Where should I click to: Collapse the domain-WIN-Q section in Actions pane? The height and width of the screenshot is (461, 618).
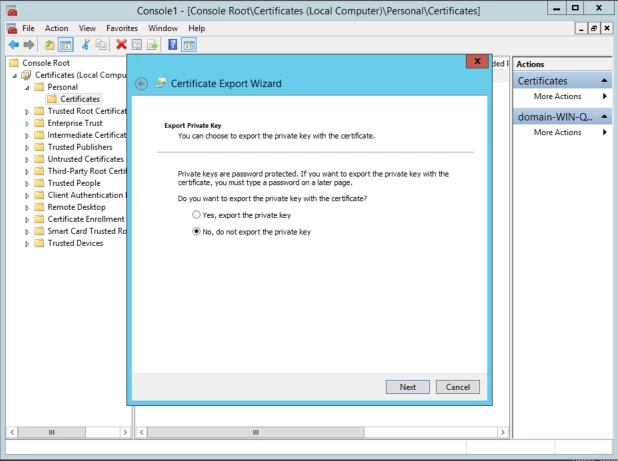(604, 117)
